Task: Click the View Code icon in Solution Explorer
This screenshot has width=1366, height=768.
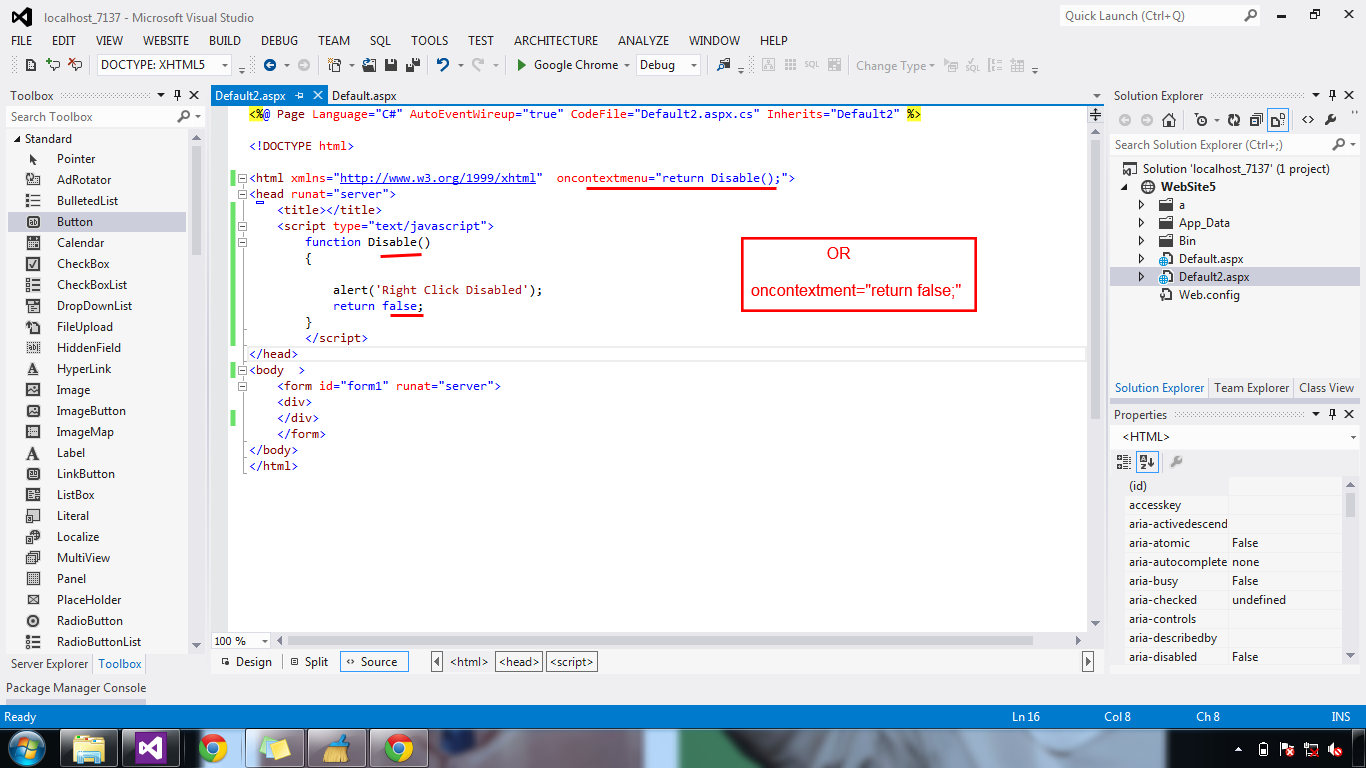Action: pyautogui.click(x=1307, y=120)
